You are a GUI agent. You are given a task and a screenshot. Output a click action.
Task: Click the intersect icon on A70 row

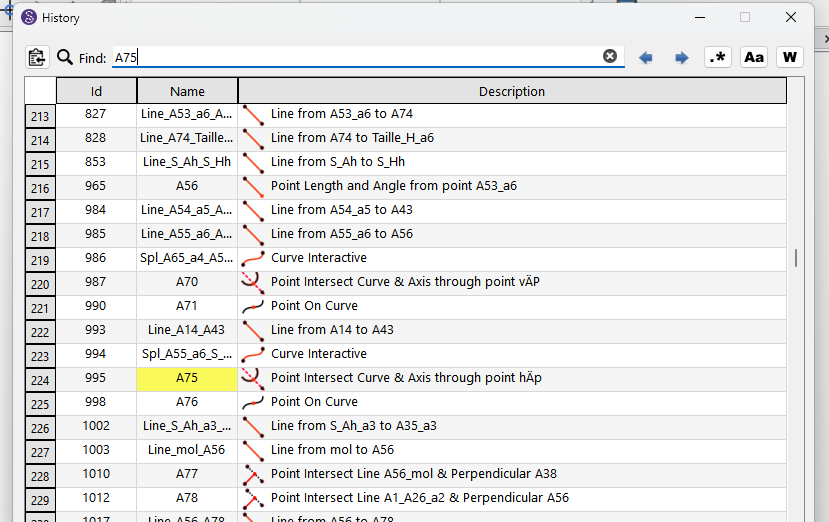point(253,282)
